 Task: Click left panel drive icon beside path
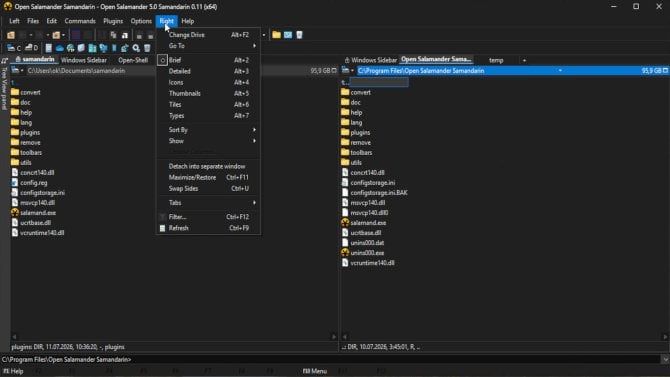coord(15,71)
